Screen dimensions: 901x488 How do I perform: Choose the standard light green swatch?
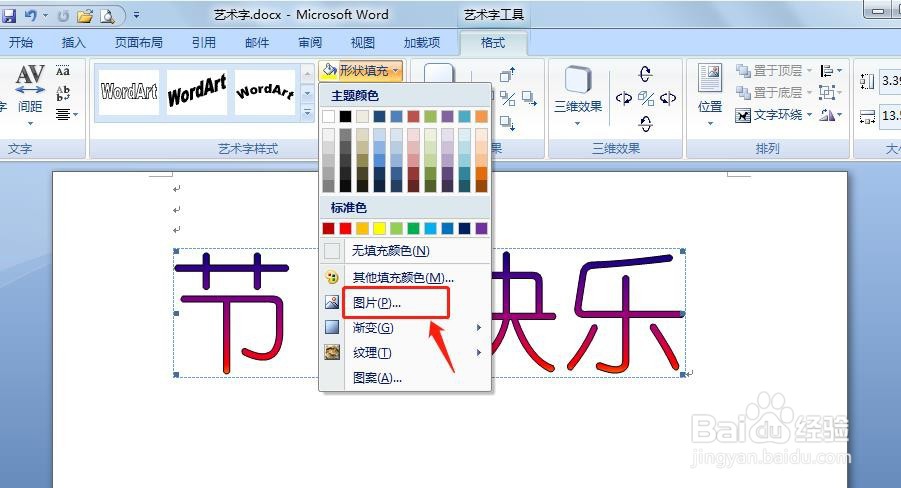(x=396, y=229)
